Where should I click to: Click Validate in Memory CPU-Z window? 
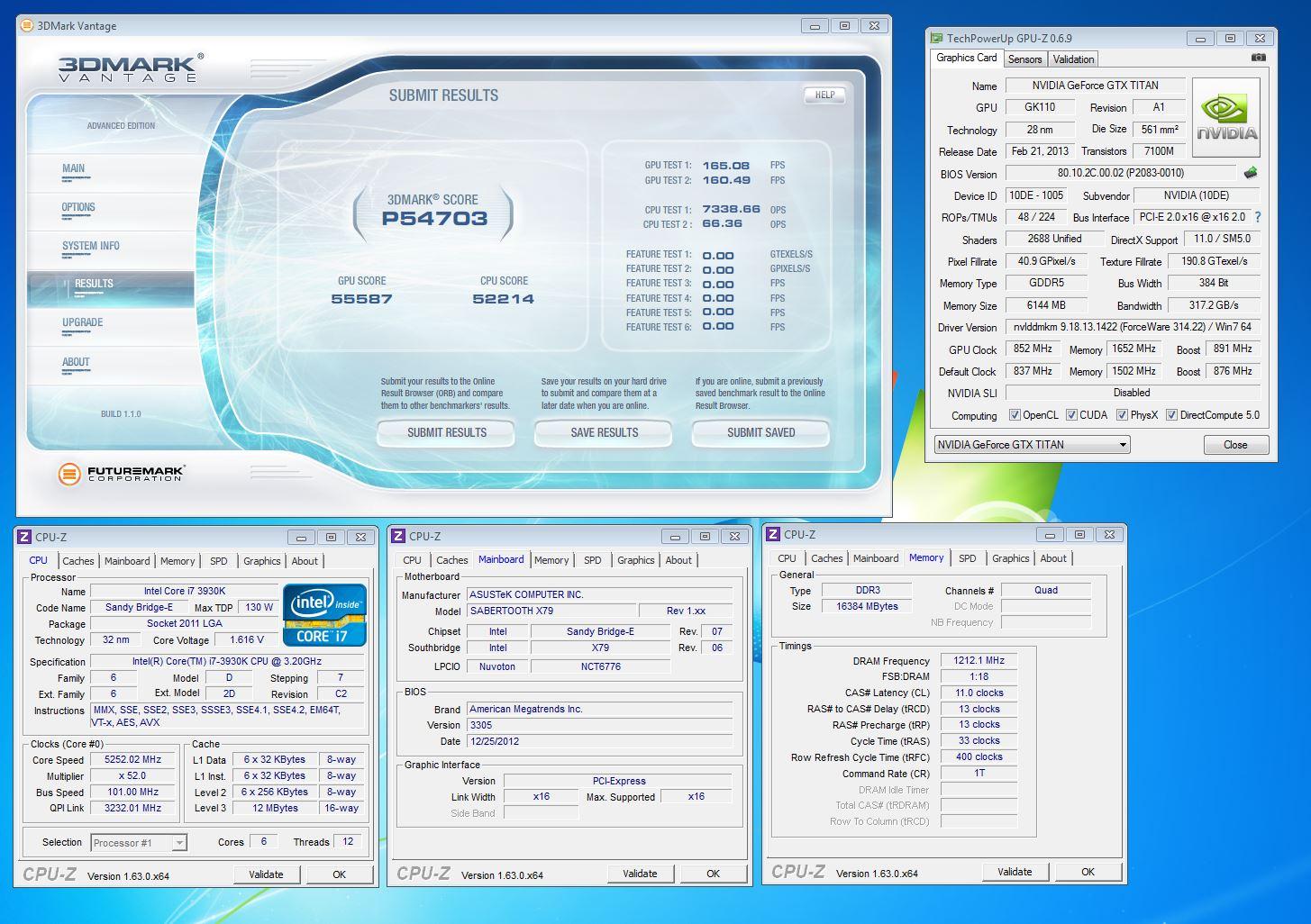tap(1015, 872)
